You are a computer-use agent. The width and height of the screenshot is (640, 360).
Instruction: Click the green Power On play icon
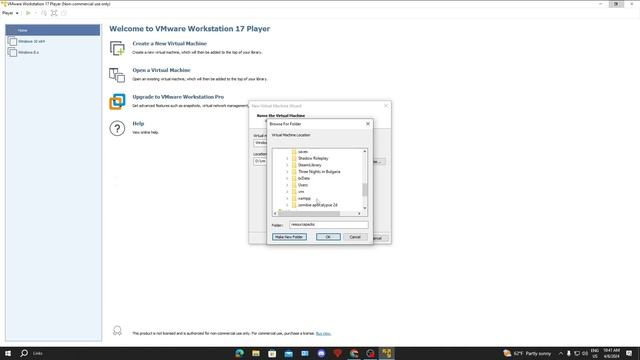point(28,13)
